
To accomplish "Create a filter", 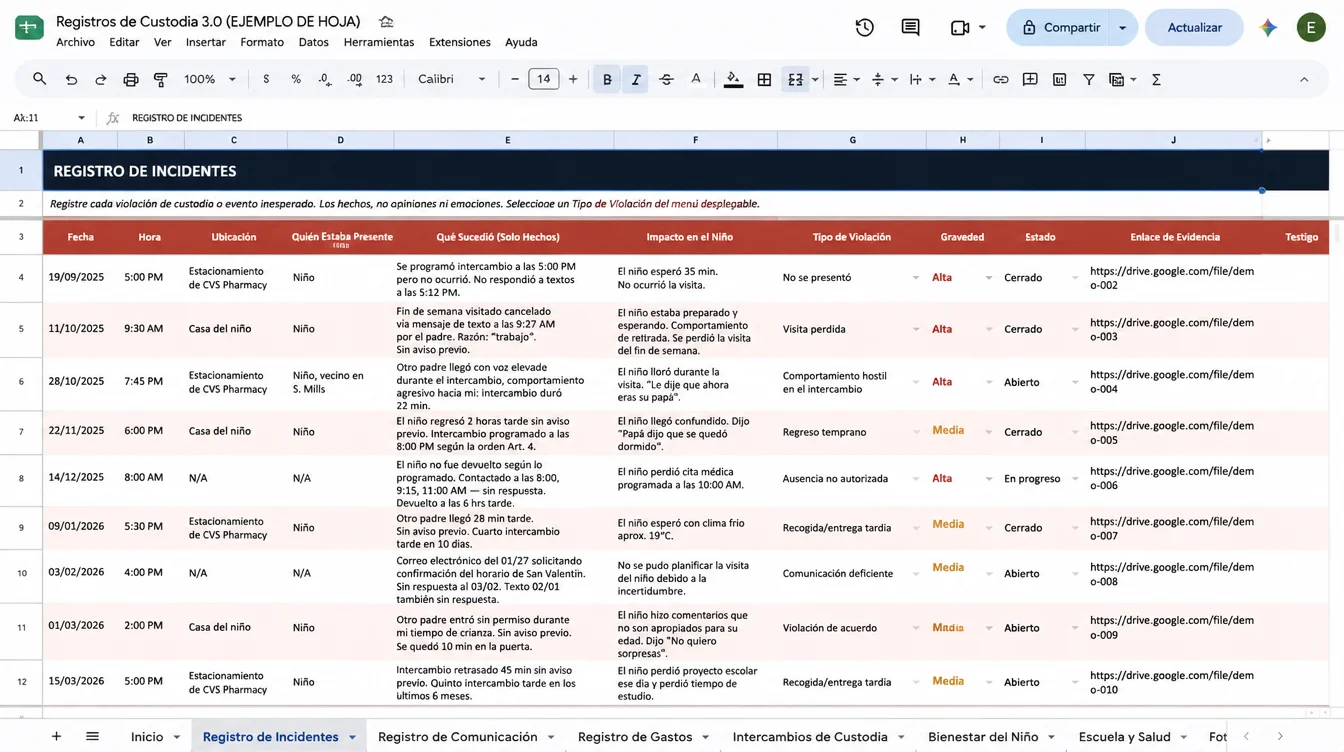I will pyautogui.click(x=1089, y=79).
